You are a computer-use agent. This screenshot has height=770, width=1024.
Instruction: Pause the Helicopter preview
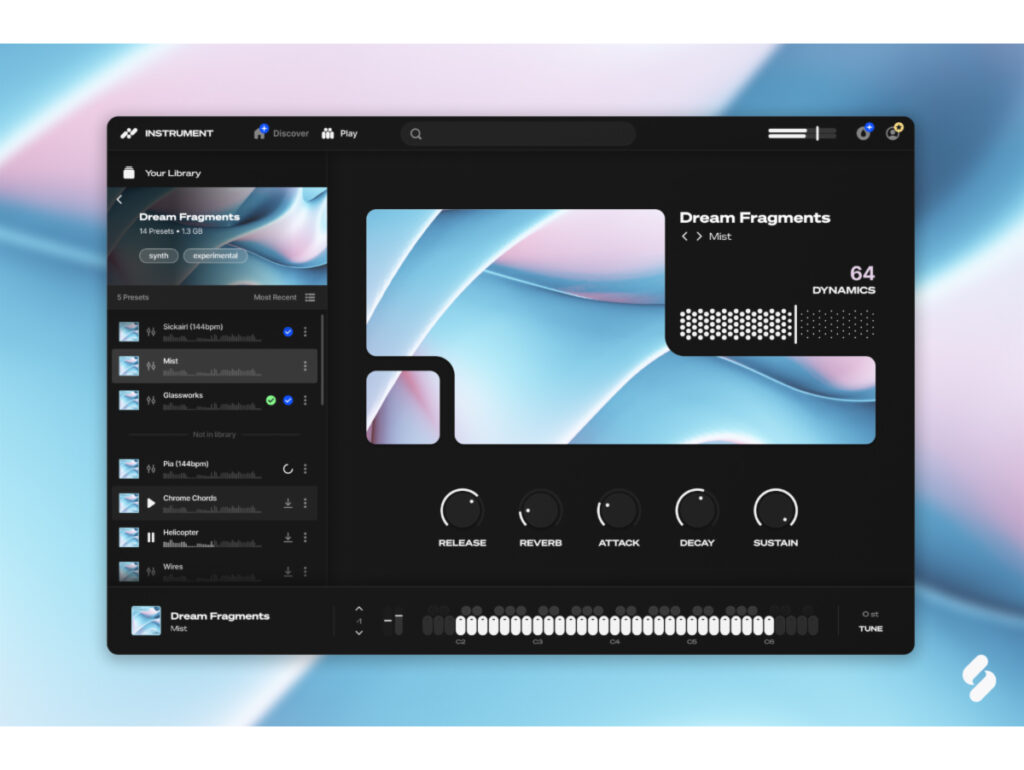(x=151, y=537)
